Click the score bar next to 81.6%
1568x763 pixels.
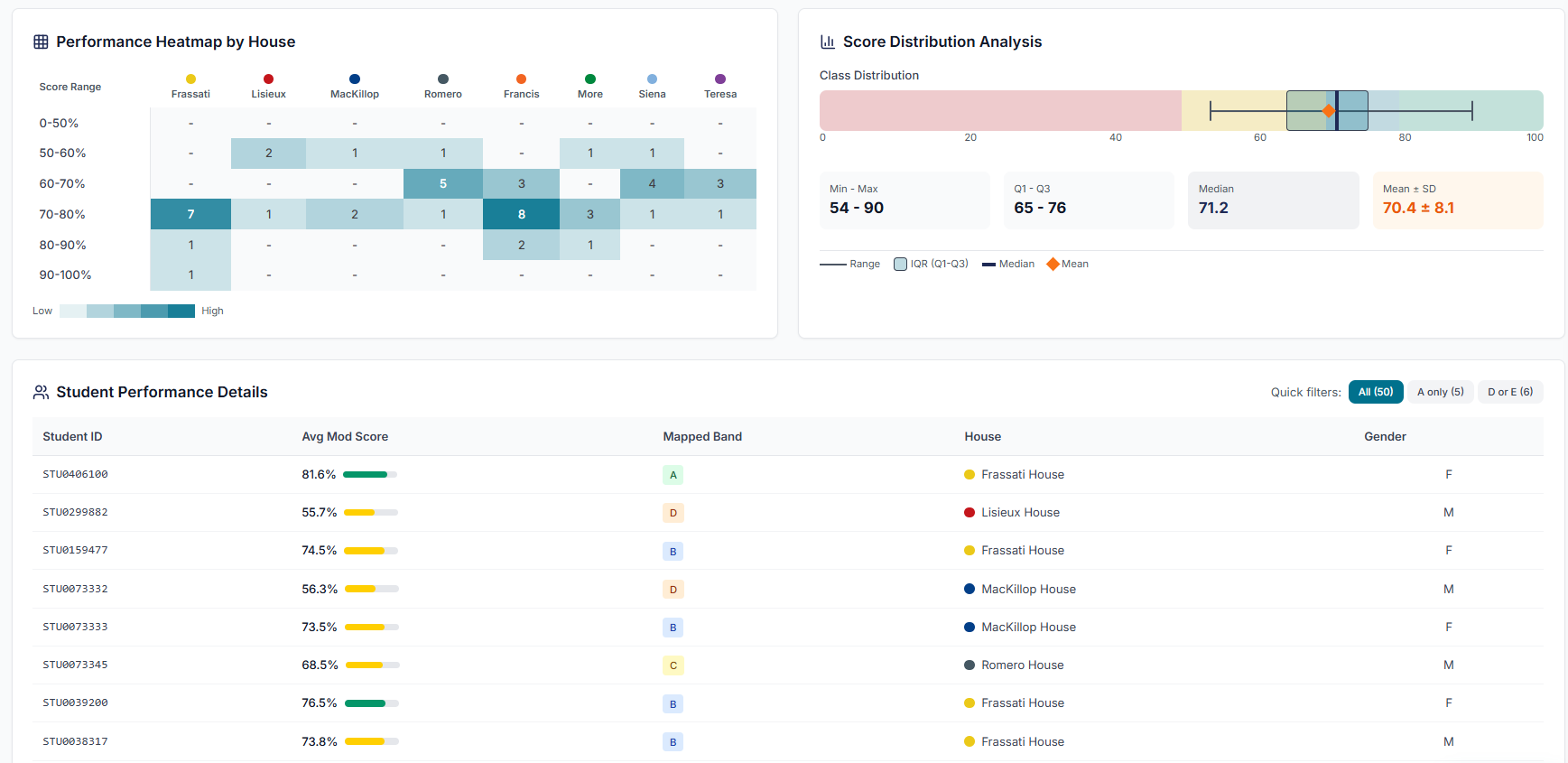click(370, 474)
